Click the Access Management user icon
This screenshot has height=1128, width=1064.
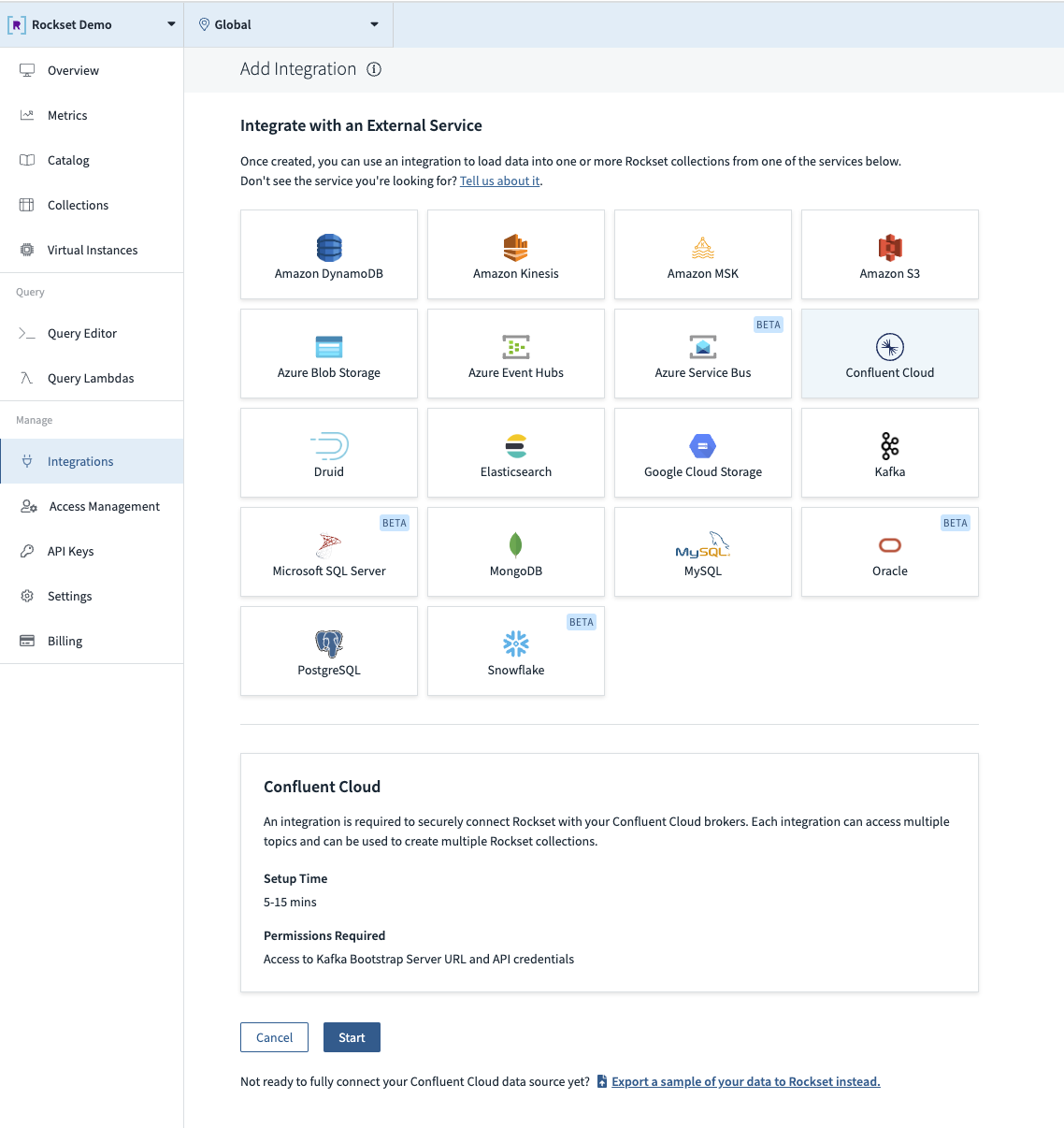coord(29,506)
